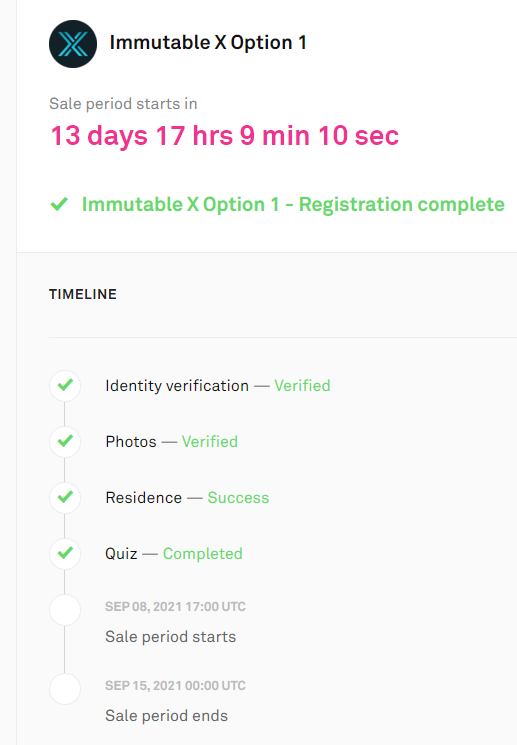The width and height of the screenshot is (517, 745).
Task: Click the Identity verification checkmark circle
Action: pos(65,385)
